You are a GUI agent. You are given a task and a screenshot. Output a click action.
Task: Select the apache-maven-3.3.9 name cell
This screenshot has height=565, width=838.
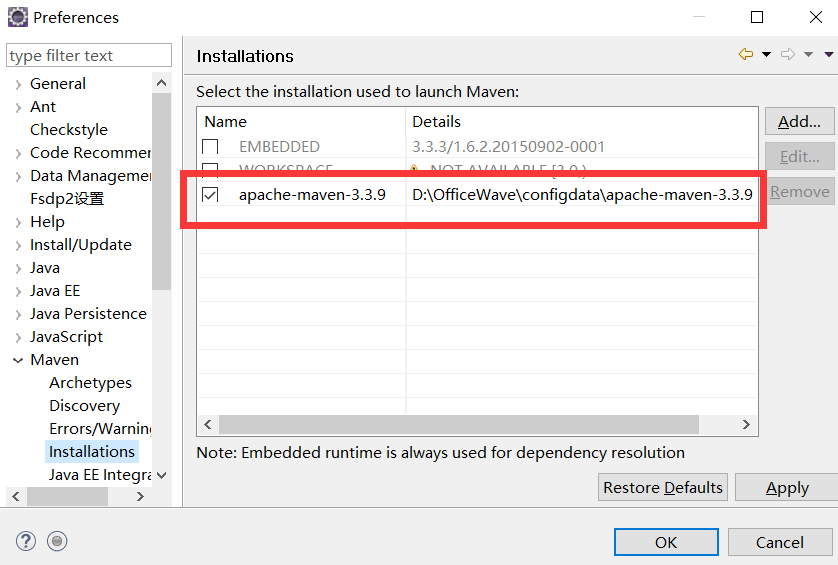[x=312, y=195]
